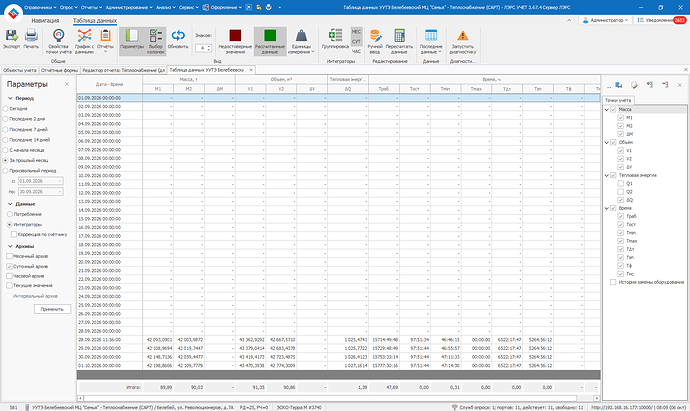Toggle Рассчитанные данные green swatch

(270, 36)
